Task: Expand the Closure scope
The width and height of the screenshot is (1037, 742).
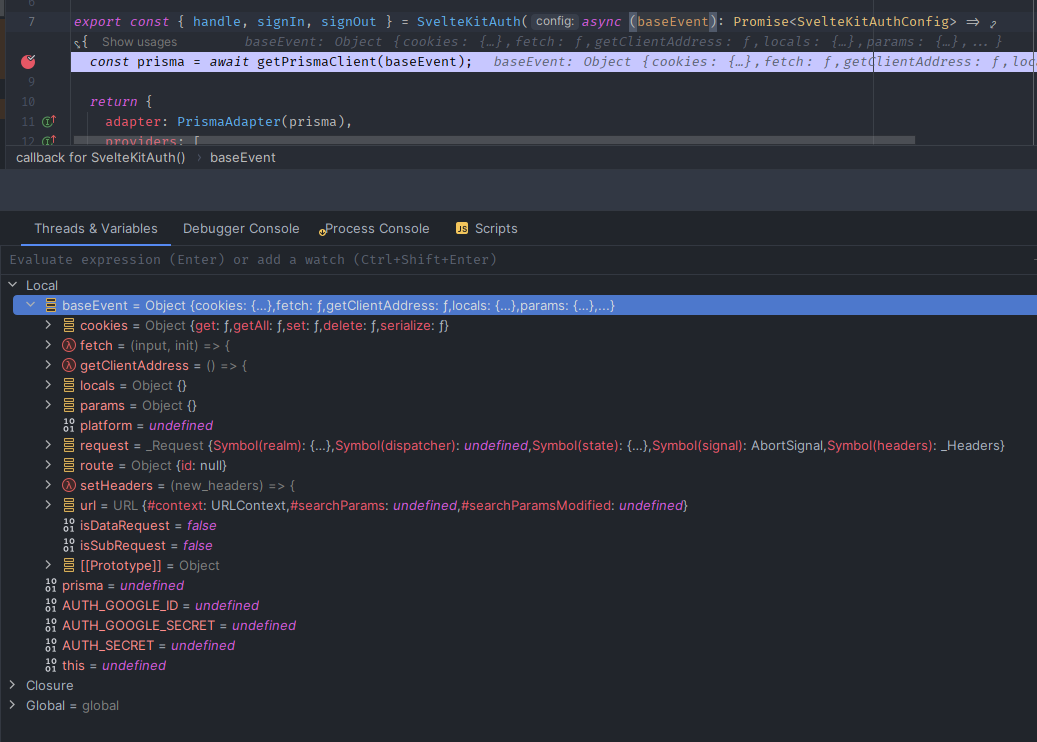Action: click(x=13, y=685)
